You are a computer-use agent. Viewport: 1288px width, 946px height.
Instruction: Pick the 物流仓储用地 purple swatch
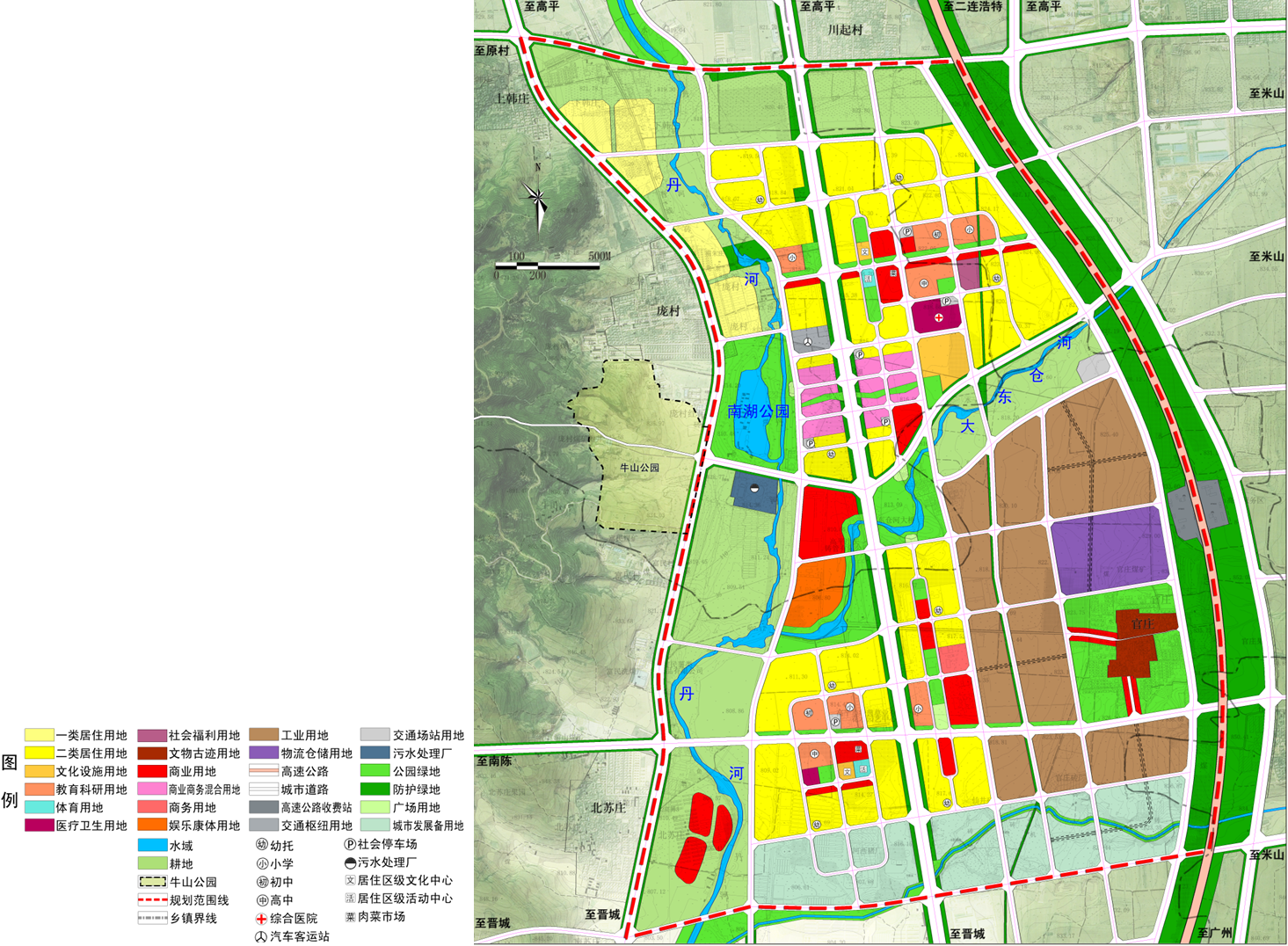pyautogui.click(x=264, y=753)
